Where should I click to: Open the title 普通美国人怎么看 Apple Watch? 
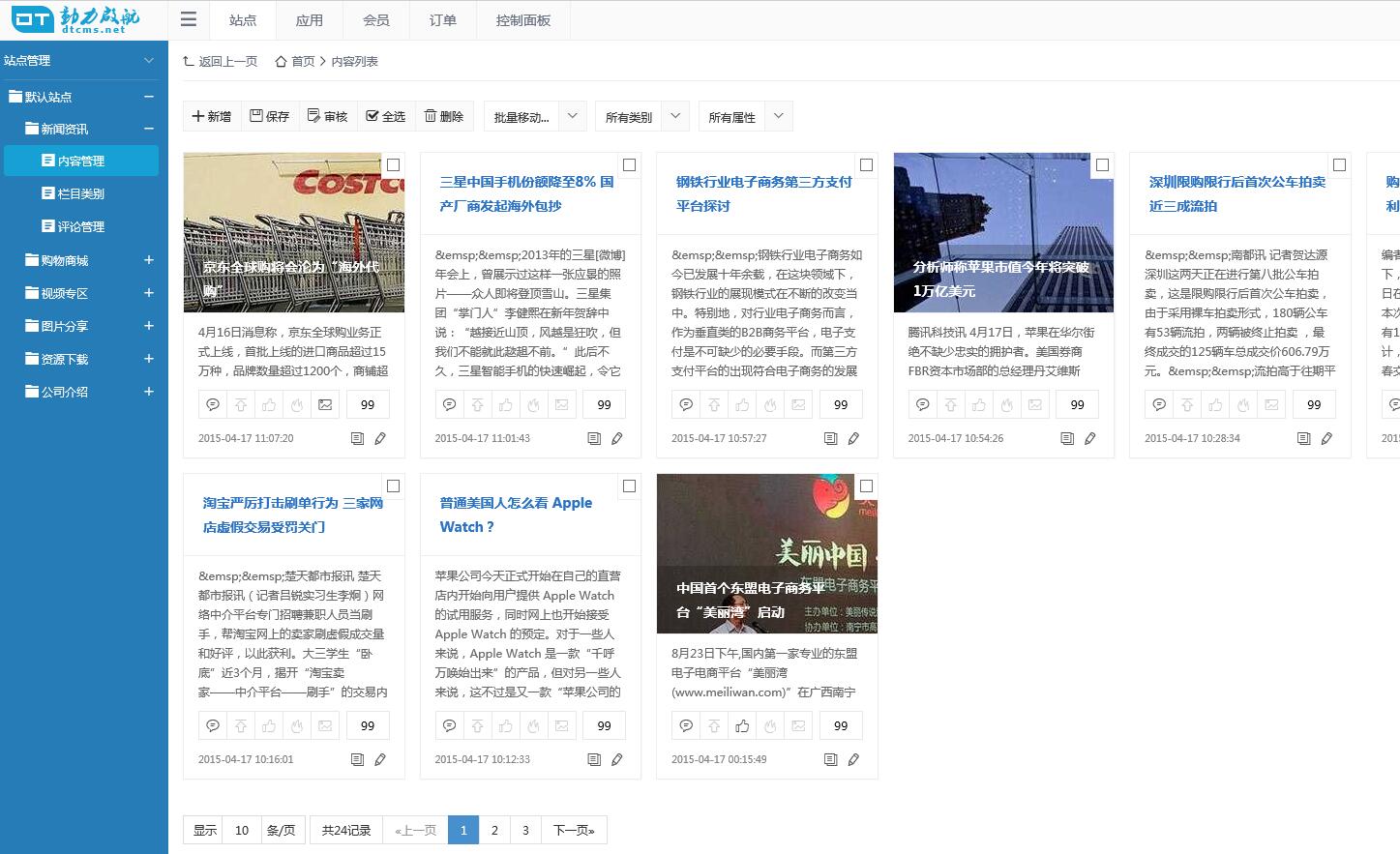pyautogui.click(x=516, y=515)
